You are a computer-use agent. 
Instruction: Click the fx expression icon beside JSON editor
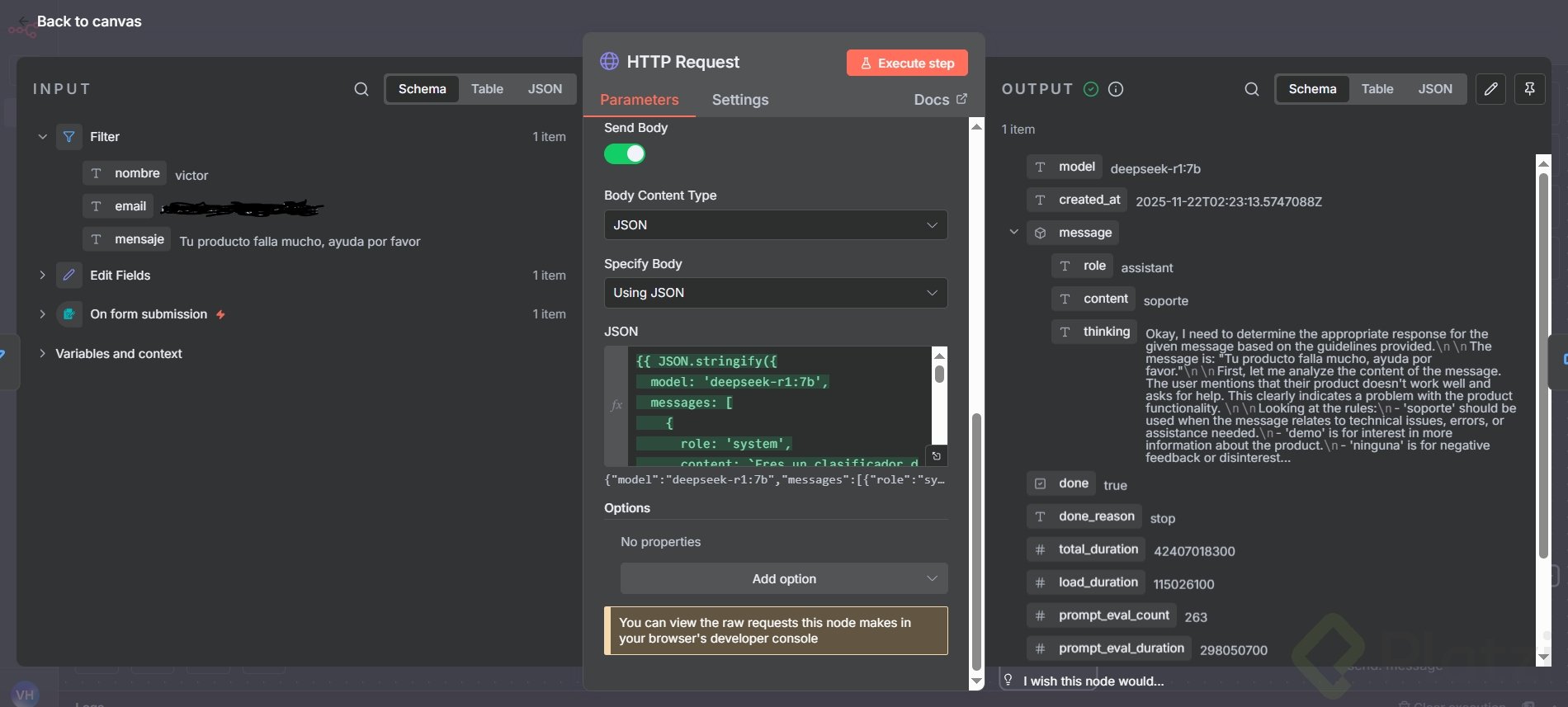point(616,405)
